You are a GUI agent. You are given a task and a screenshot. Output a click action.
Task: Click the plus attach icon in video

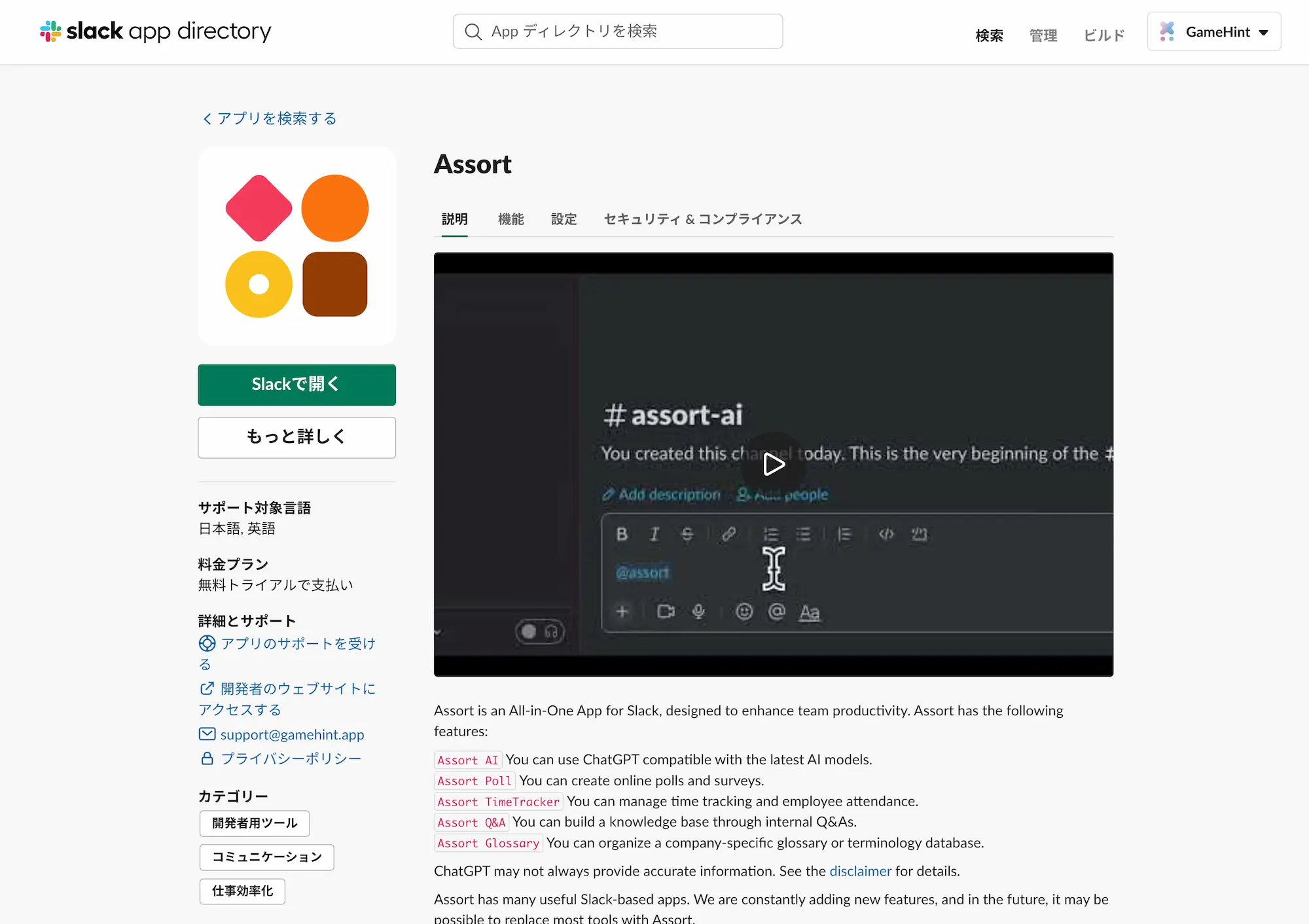622,611
